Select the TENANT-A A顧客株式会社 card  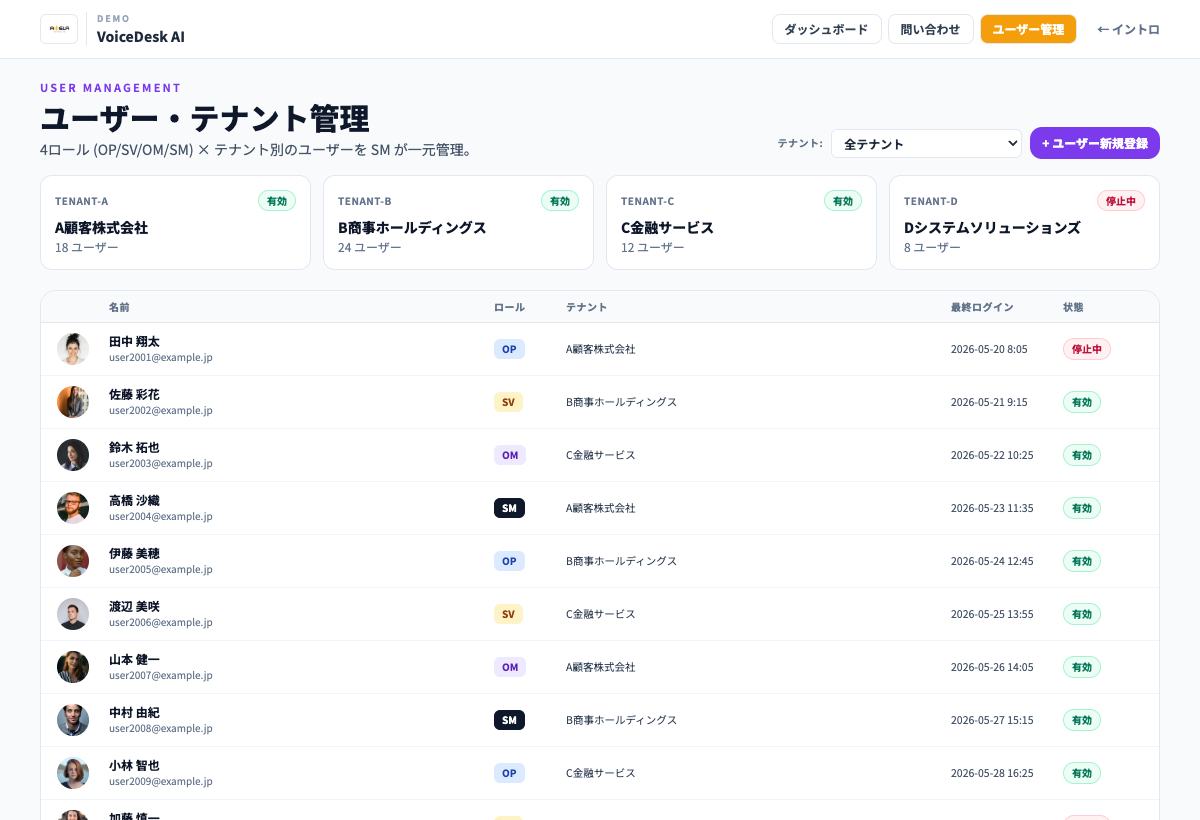(x=175, y=223)
